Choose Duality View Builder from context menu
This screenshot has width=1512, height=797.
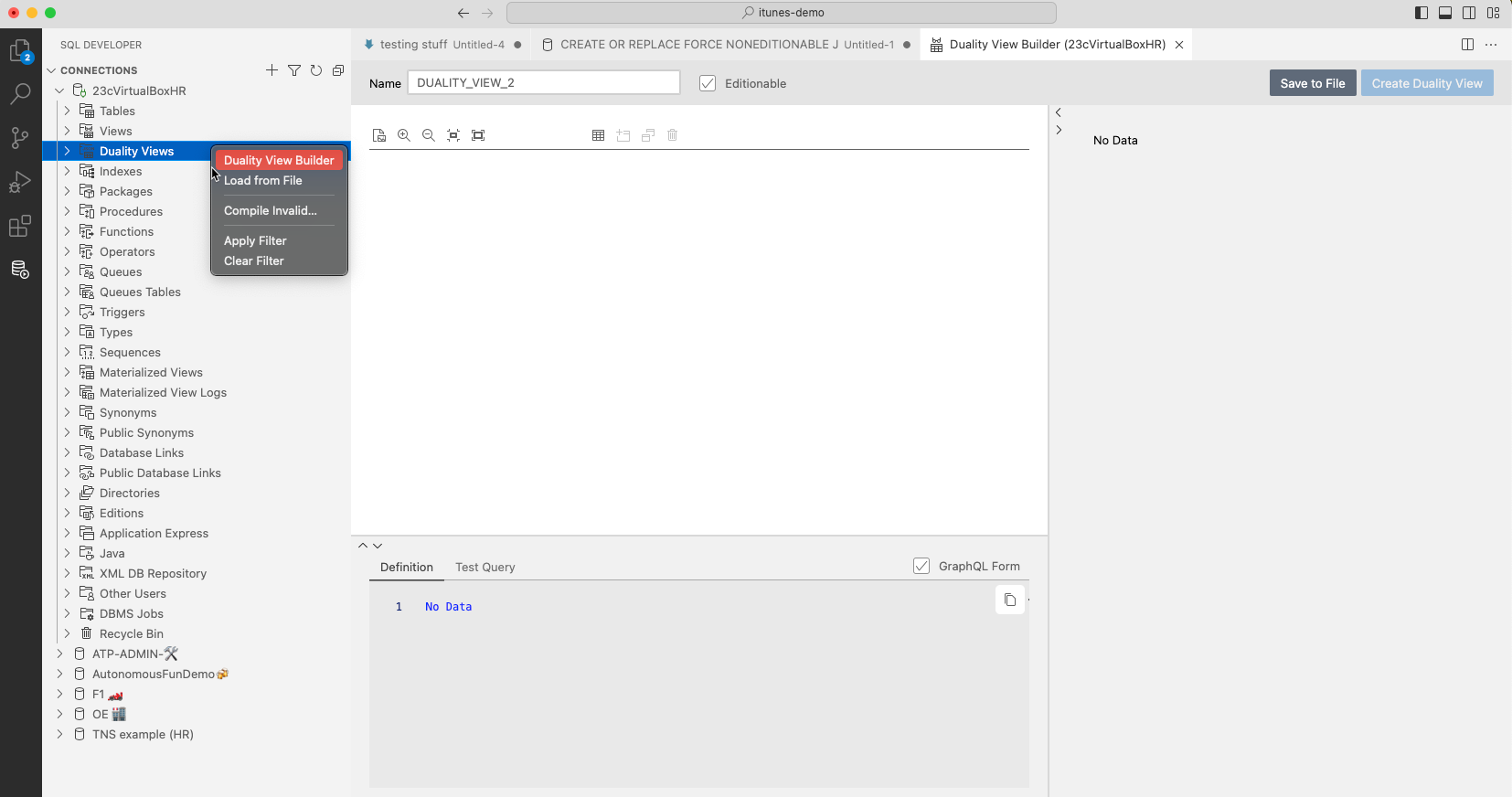click(x=279, y=160)
